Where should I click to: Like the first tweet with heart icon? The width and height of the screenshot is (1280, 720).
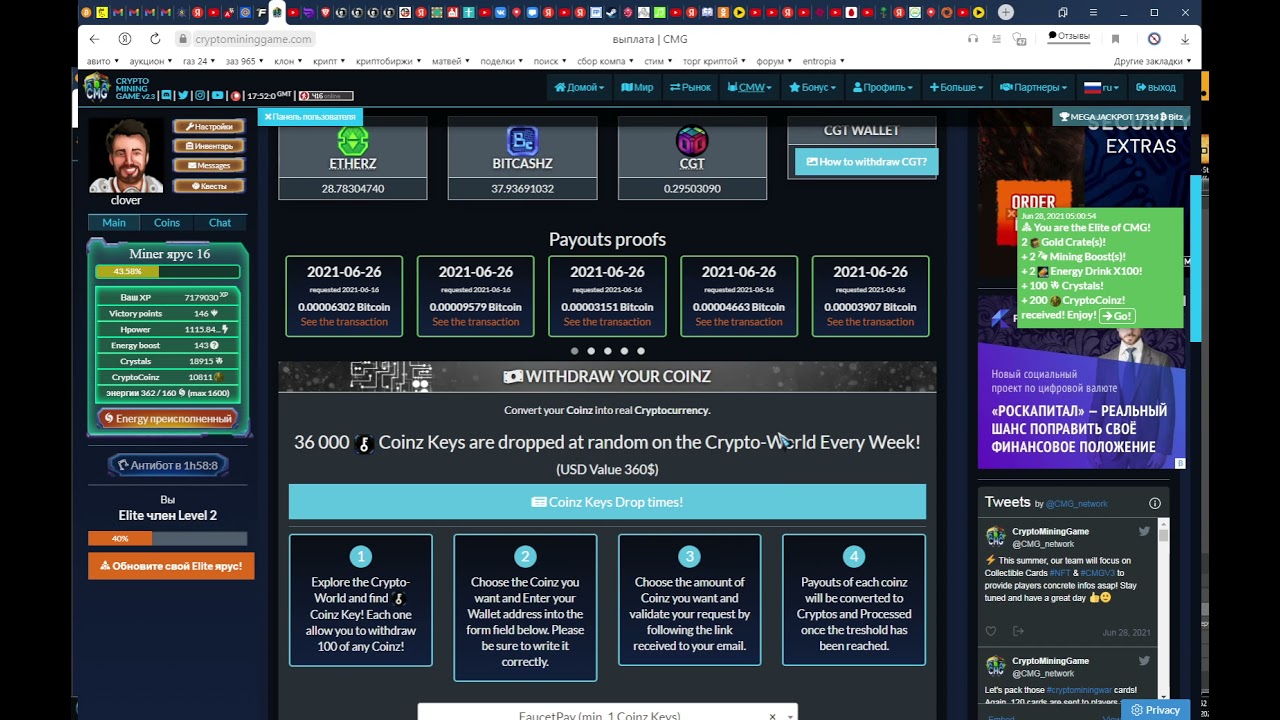coord(991,631)
